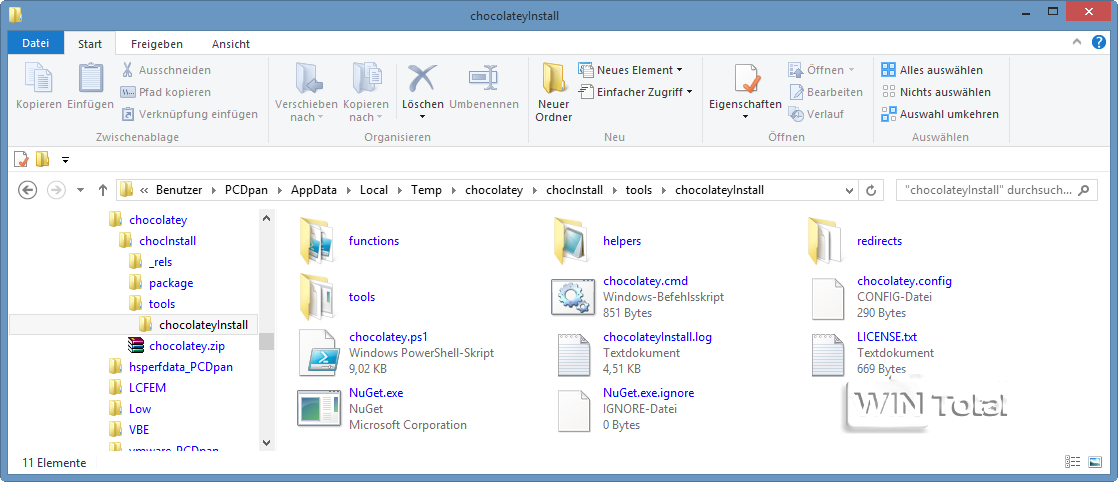
Task: Select the helpers folder icon
Action: tap(572, 240)
